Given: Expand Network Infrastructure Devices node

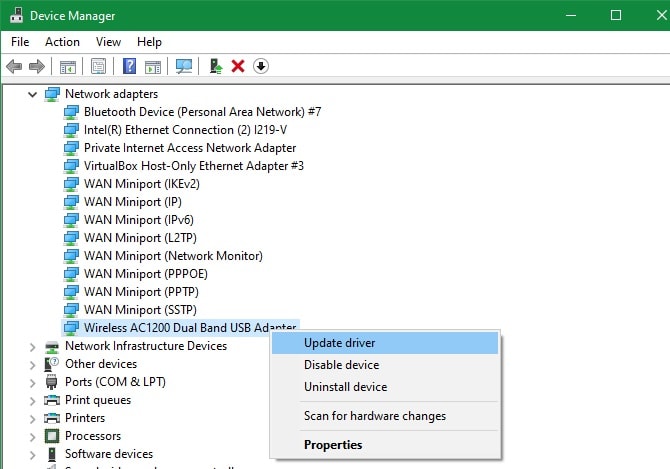Looking at the screenshot, I should 32,347.
